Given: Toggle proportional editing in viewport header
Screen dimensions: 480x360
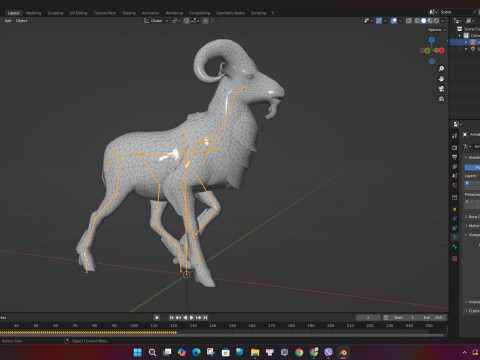Looking at the screenshot, I should coord(206,21).
